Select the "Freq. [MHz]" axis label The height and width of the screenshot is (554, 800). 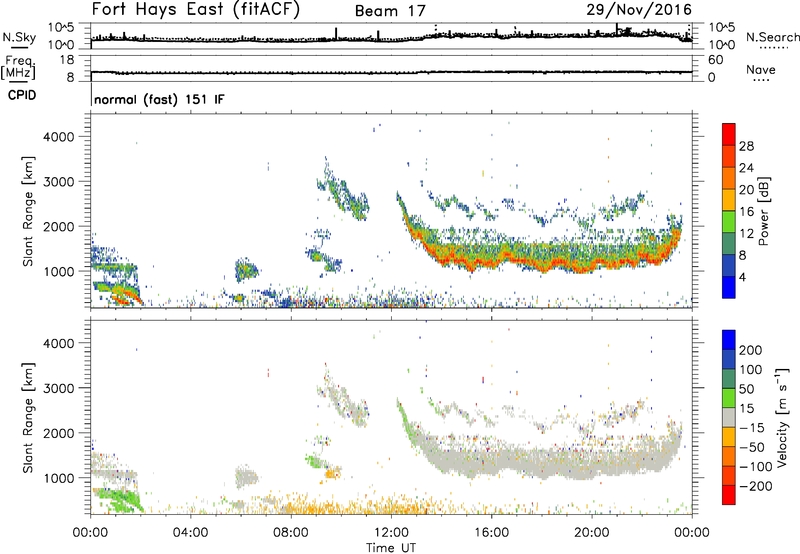(x=19, y=68)
